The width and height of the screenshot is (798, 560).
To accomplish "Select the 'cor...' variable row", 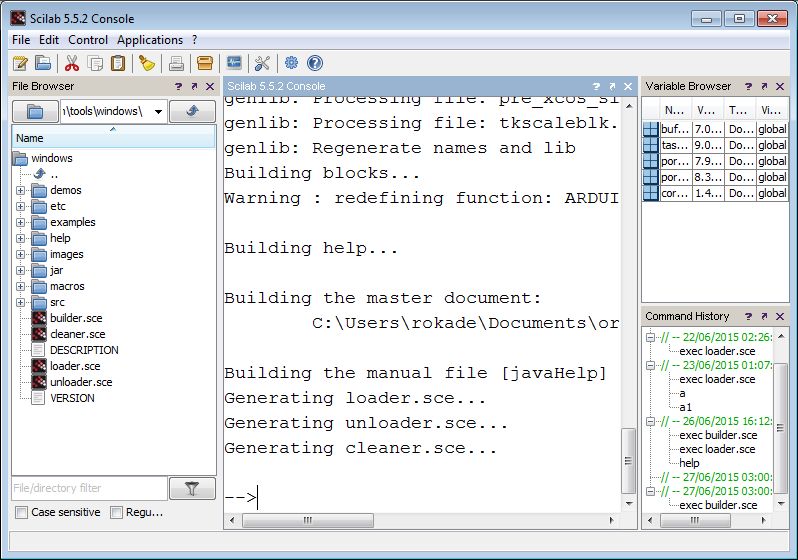I will click(716, 193).
